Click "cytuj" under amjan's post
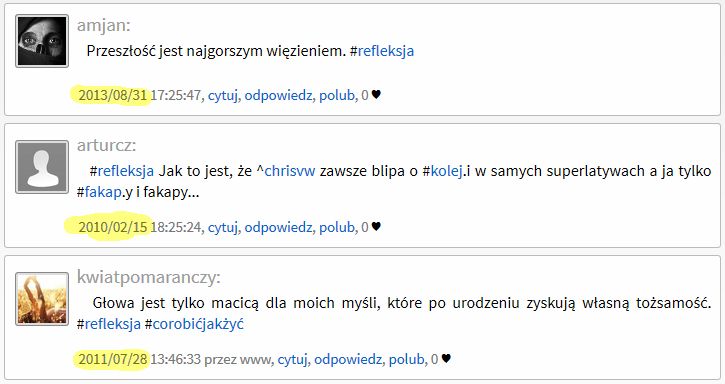This screenshot has width=725, height=384. pyautogui.click(x=223, y=95)
